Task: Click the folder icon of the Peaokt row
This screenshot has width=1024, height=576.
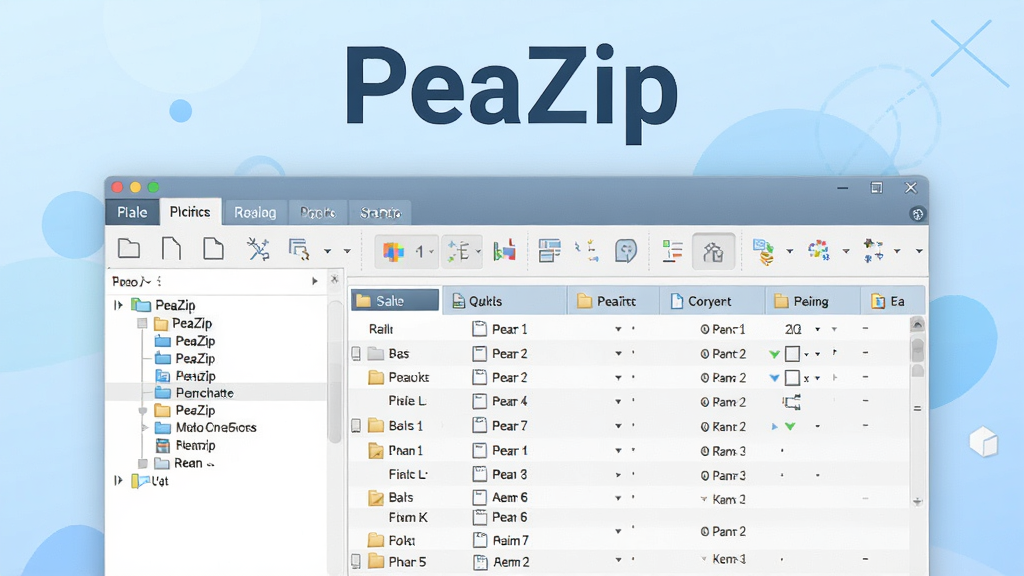Action: pos(376,377)
